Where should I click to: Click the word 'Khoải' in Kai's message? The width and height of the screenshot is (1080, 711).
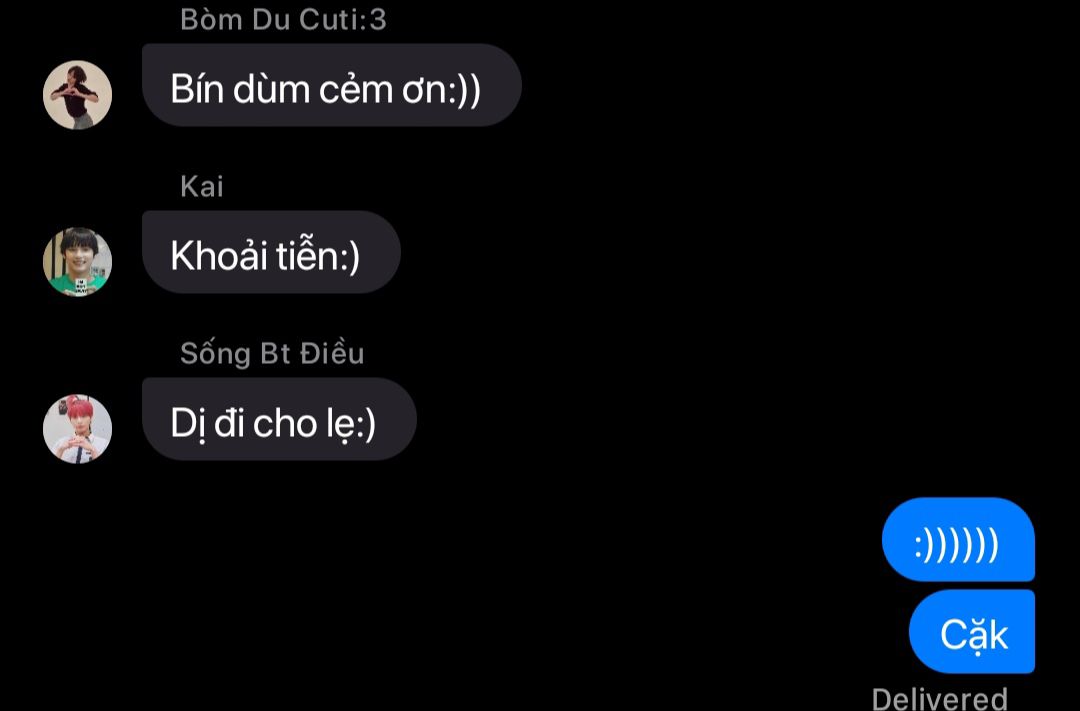tap(218, 255)
